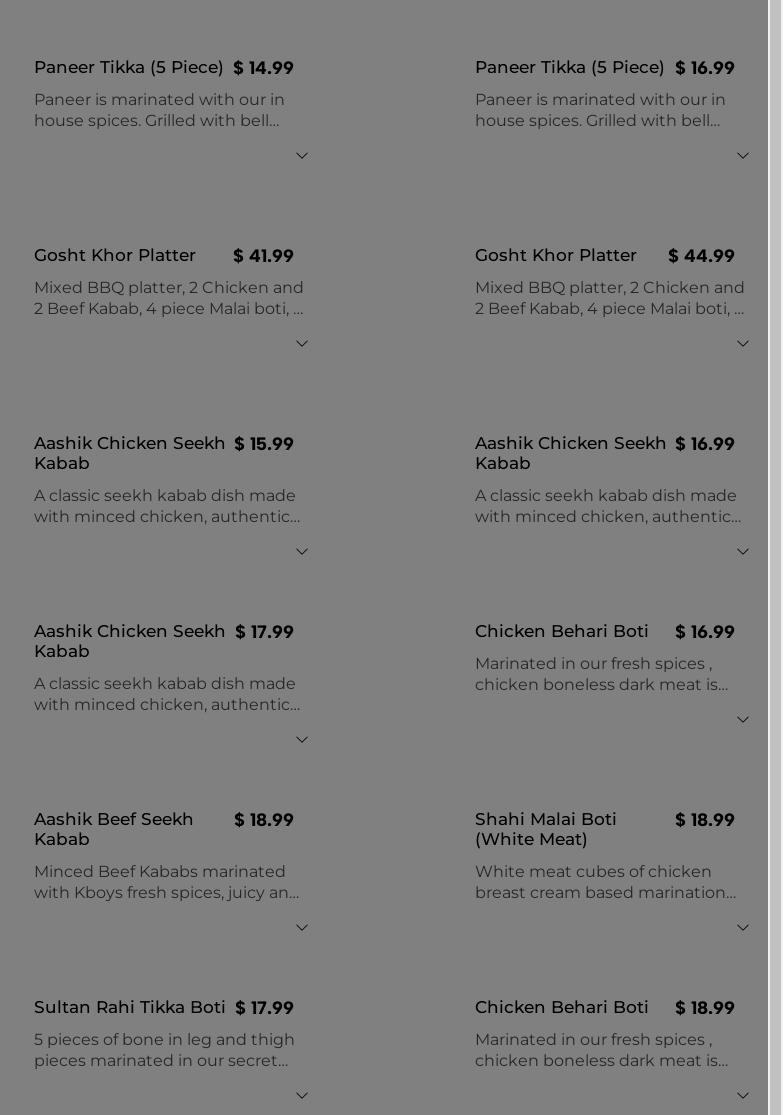Expand the $17.99 Aashik Chicken Seekh Kabab chevron
Screen dimensions: 783x1115
pyautogui.click(x=302, y=740)
